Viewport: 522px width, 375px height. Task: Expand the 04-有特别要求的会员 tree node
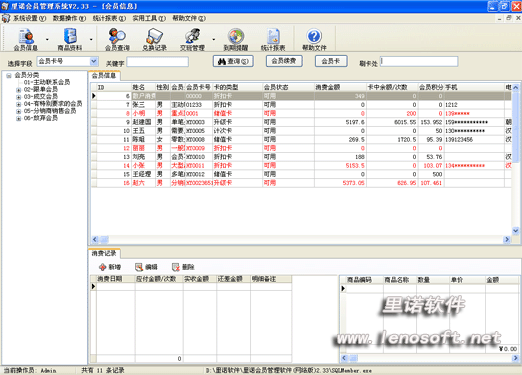pos(19,104)
